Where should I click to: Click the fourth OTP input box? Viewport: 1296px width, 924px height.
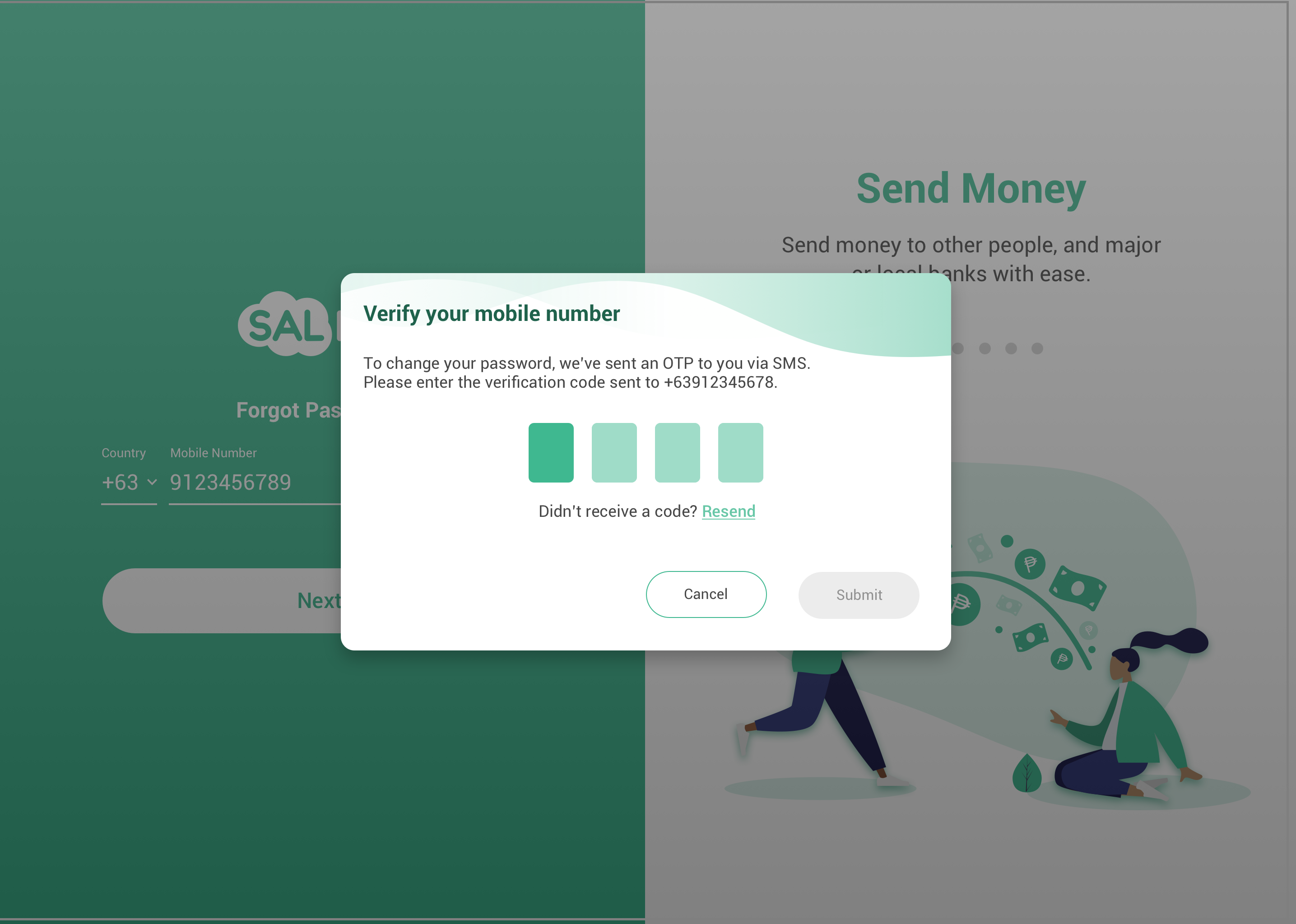(x=740, y=452)
